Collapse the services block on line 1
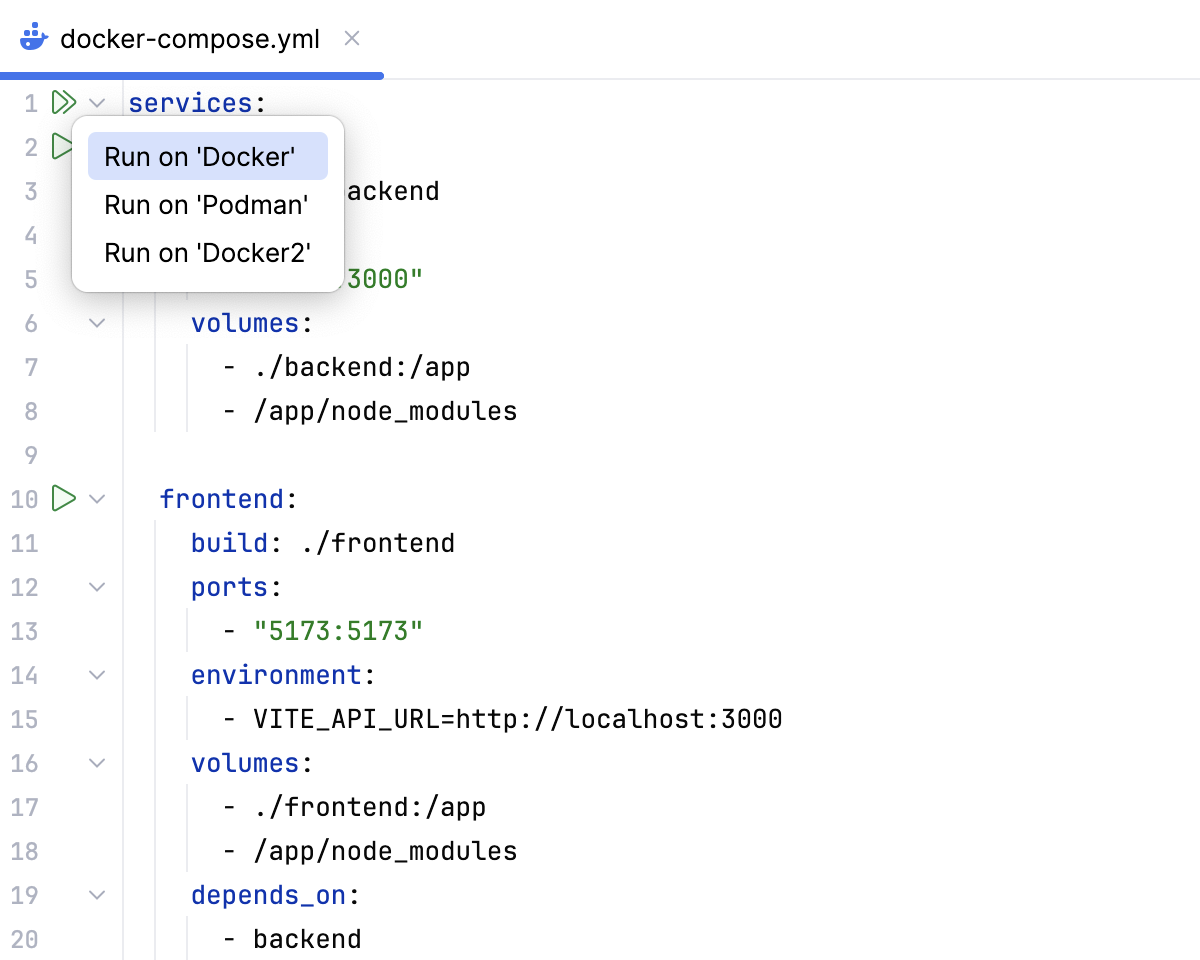Viewport: 1200px width, 960px height. tap(97, 103)
